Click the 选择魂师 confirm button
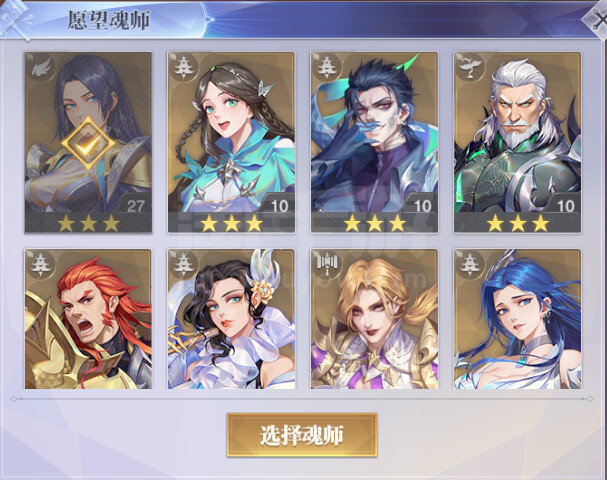This screenshot has width=607, height=480. [x=302, y=435]
